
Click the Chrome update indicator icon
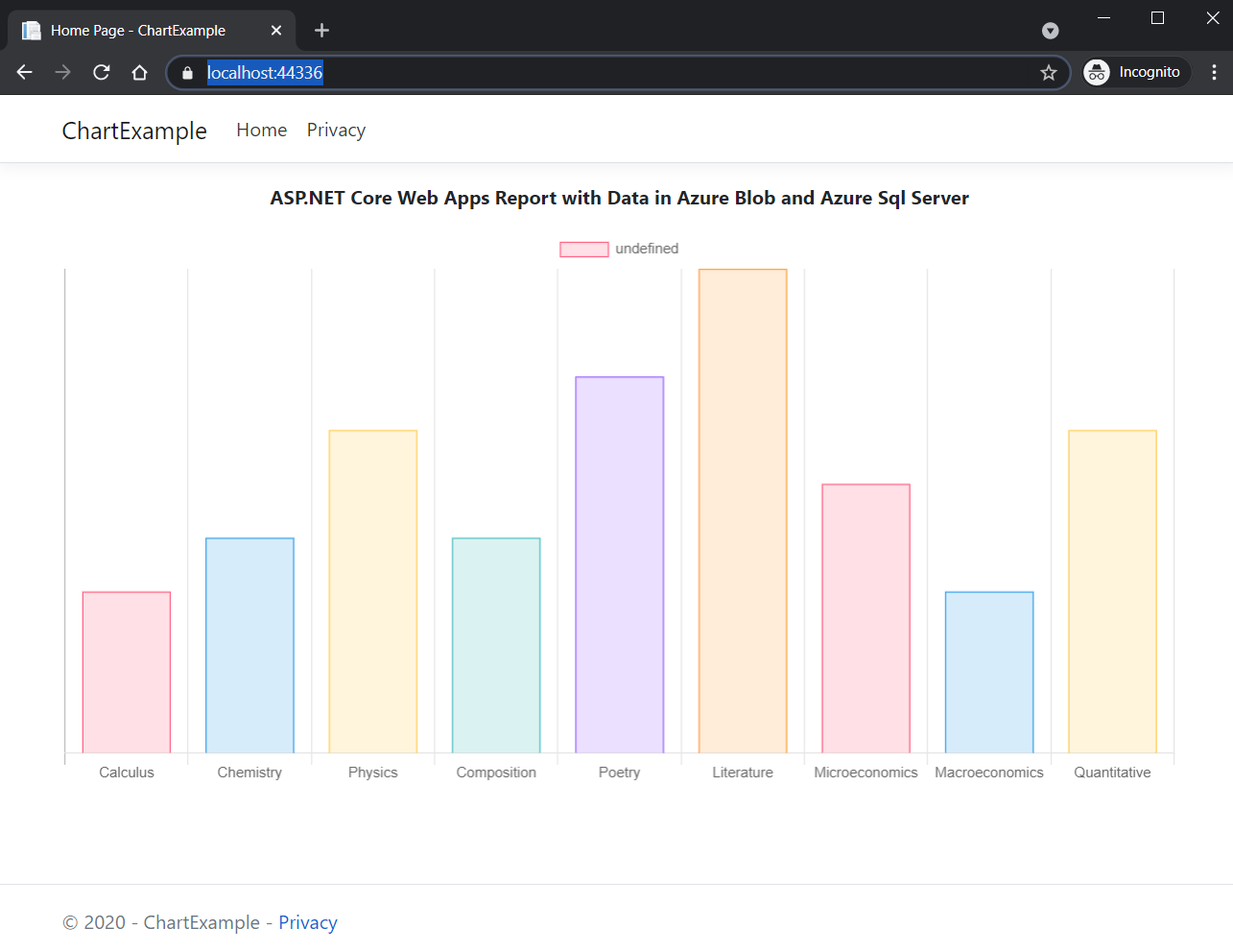[x=1050, y=30]
